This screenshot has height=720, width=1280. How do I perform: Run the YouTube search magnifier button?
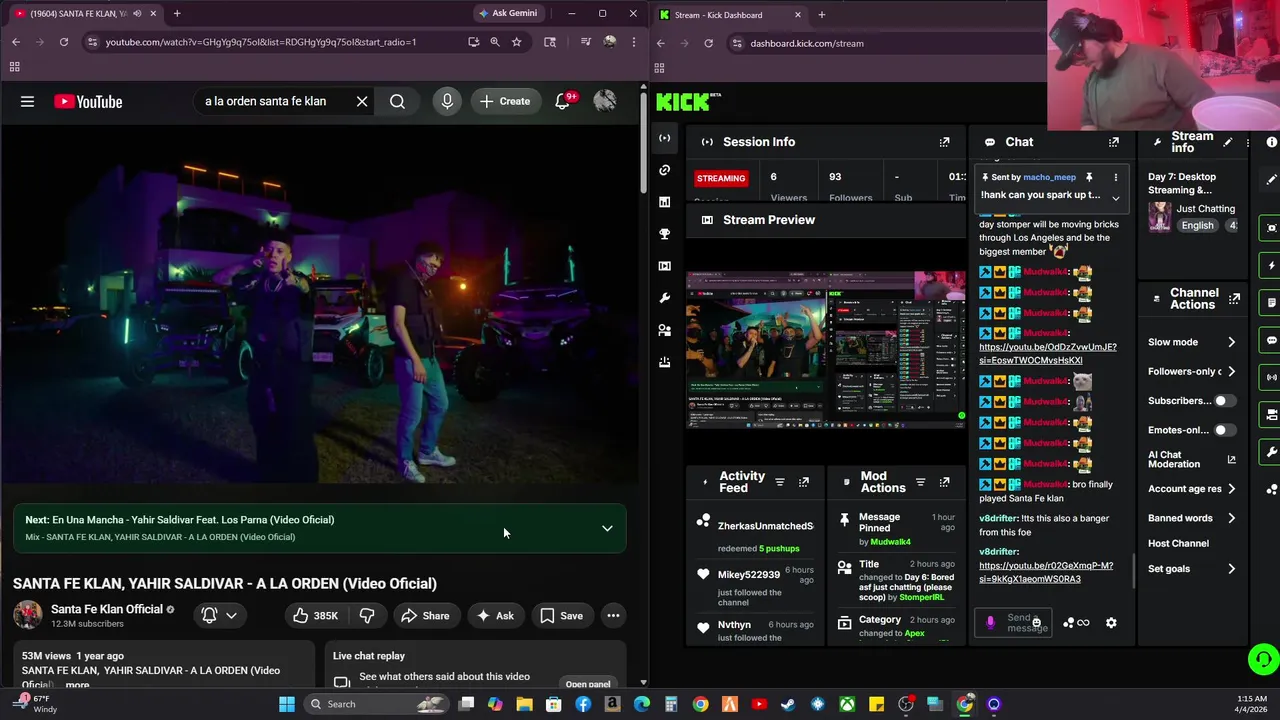397,101
